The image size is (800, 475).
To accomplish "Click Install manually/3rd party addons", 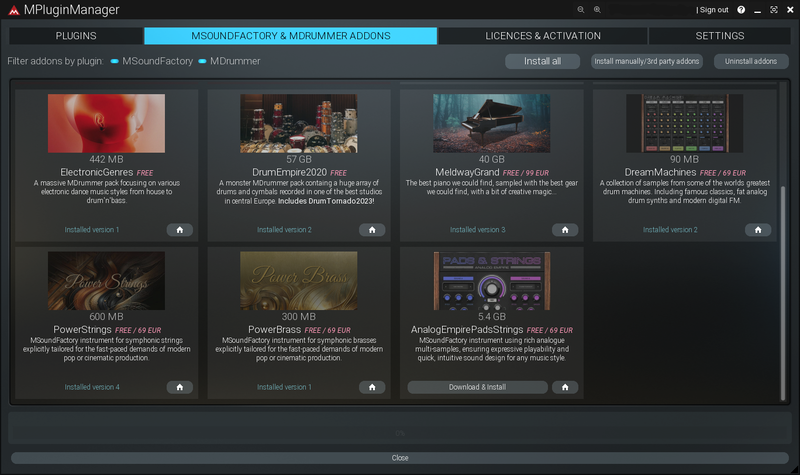I will click(646, 61).
